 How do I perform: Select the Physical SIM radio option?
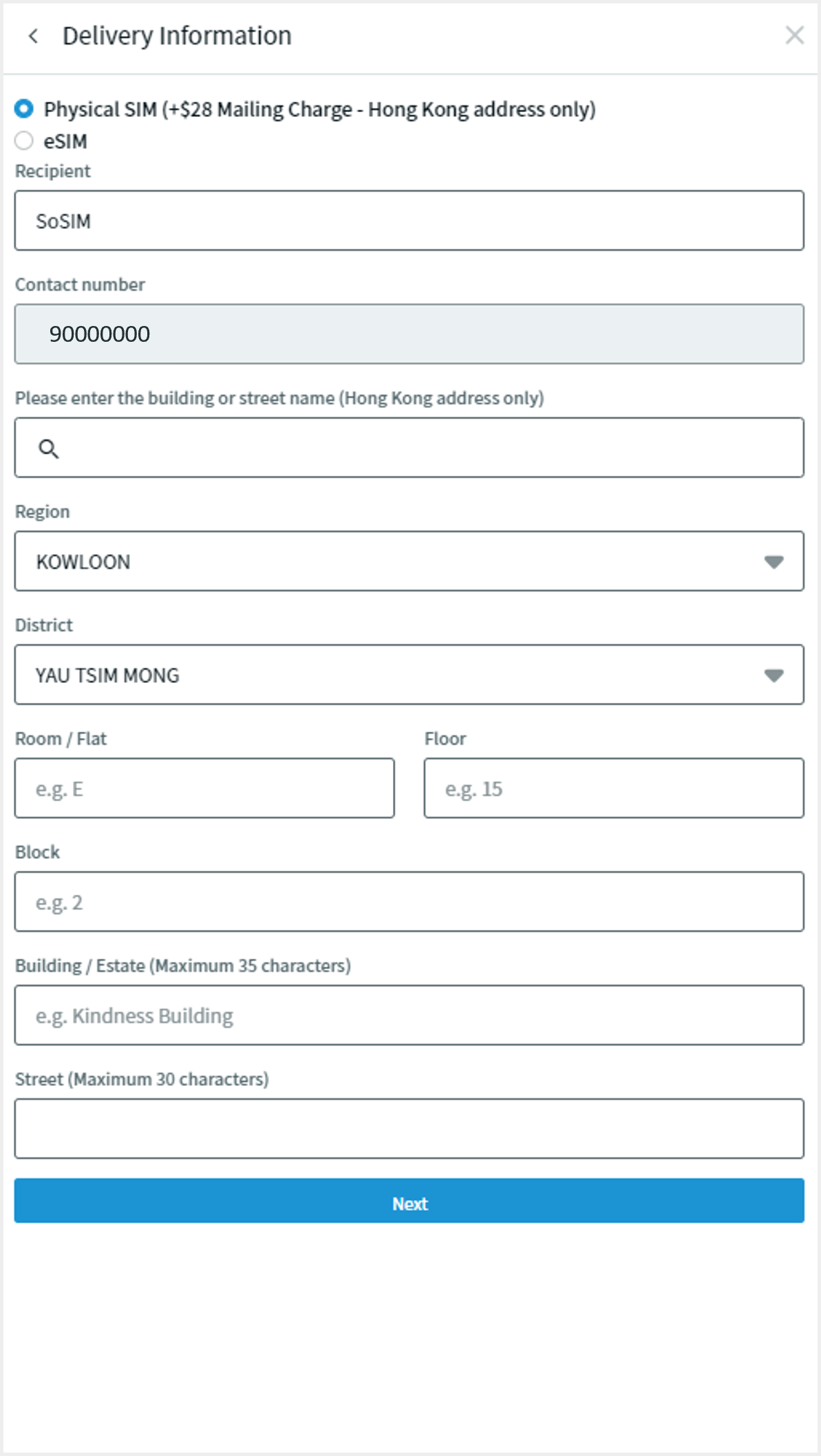coord(24,109)
